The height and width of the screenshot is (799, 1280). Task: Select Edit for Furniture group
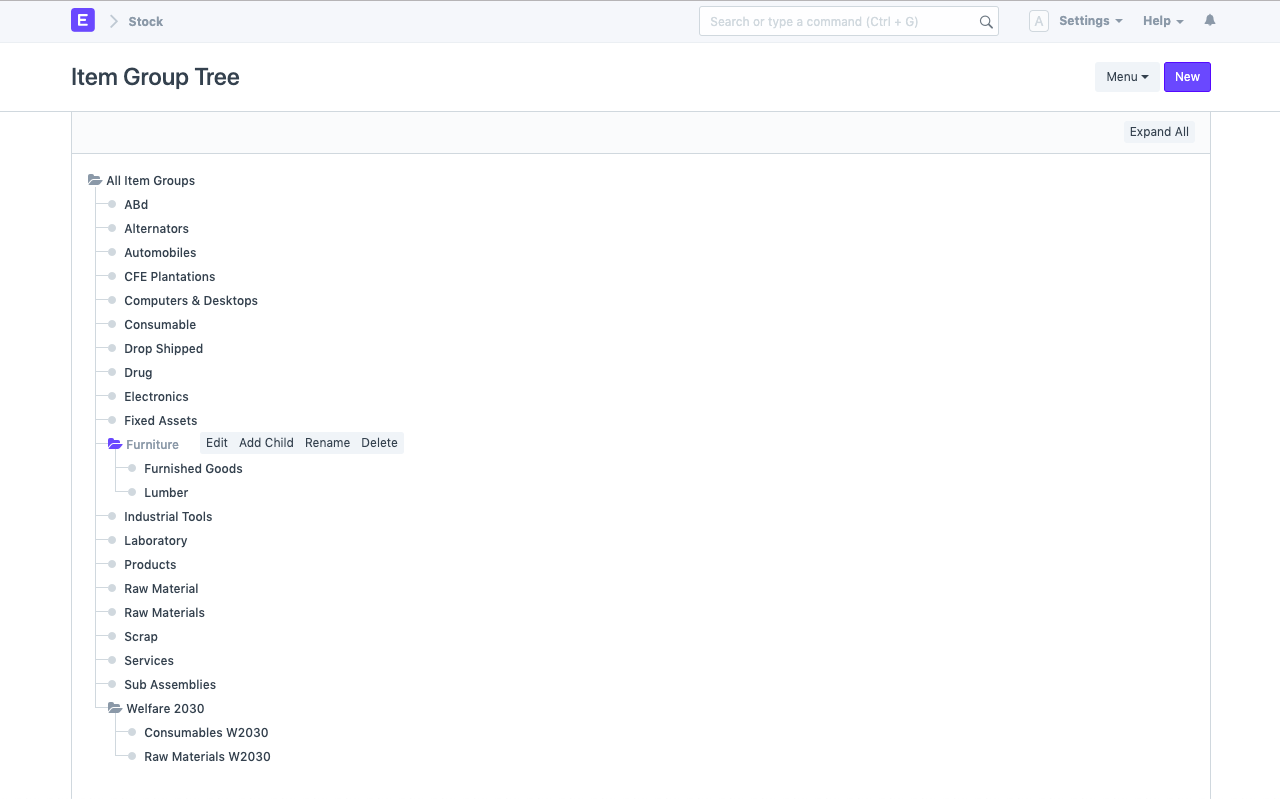(x=217, y=443)
